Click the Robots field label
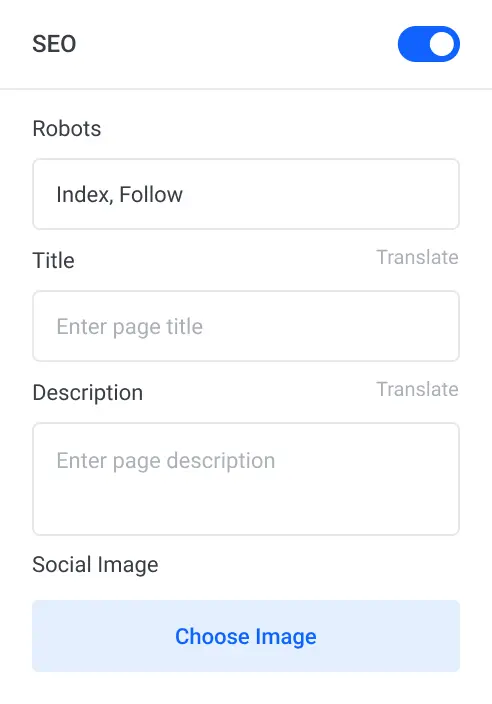Image resolution: width=492 pixels, height=704 pixels. [67, 128]
